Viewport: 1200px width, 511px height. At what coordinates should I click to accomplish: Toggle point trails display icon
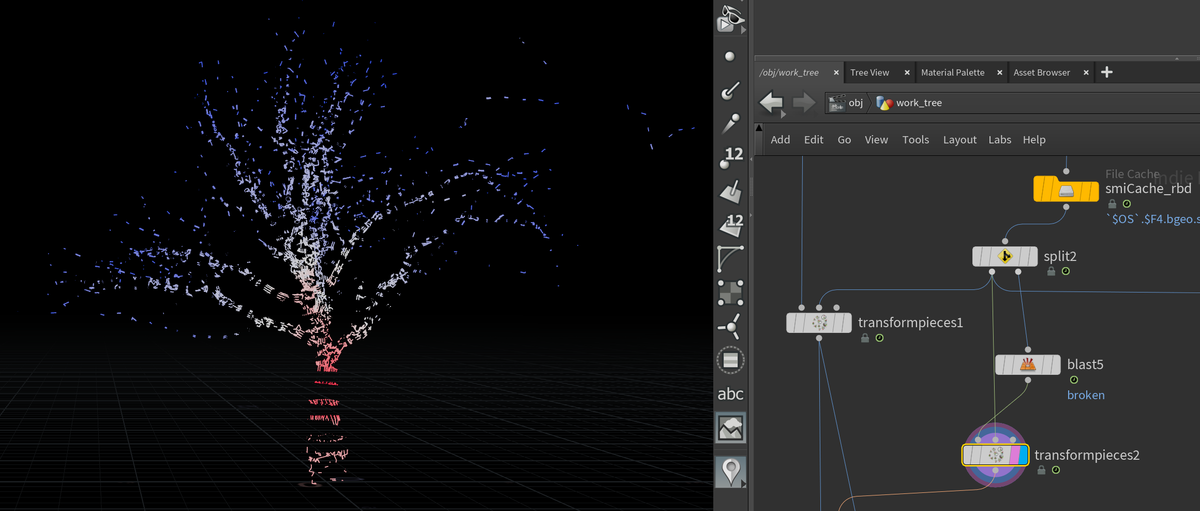[x=731, y=124]
